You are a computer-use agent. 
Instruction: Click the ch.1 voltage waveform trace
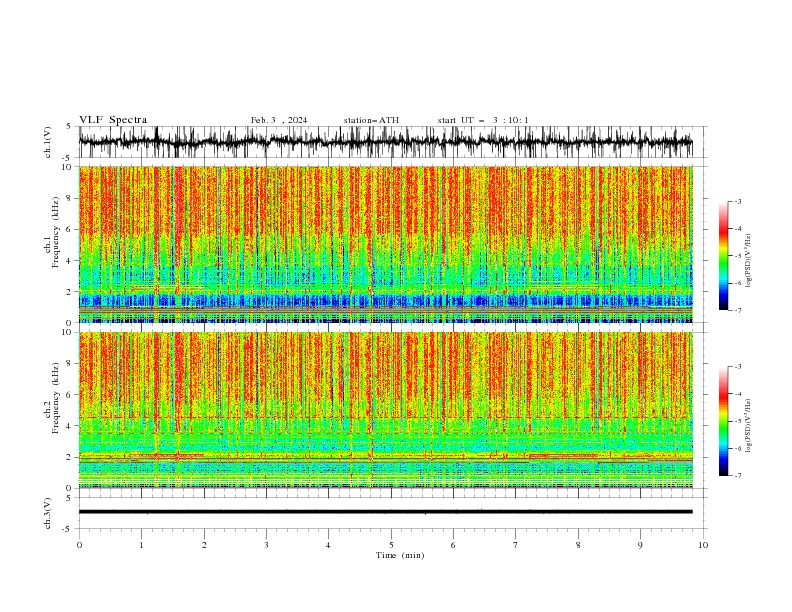click(385, 142)
